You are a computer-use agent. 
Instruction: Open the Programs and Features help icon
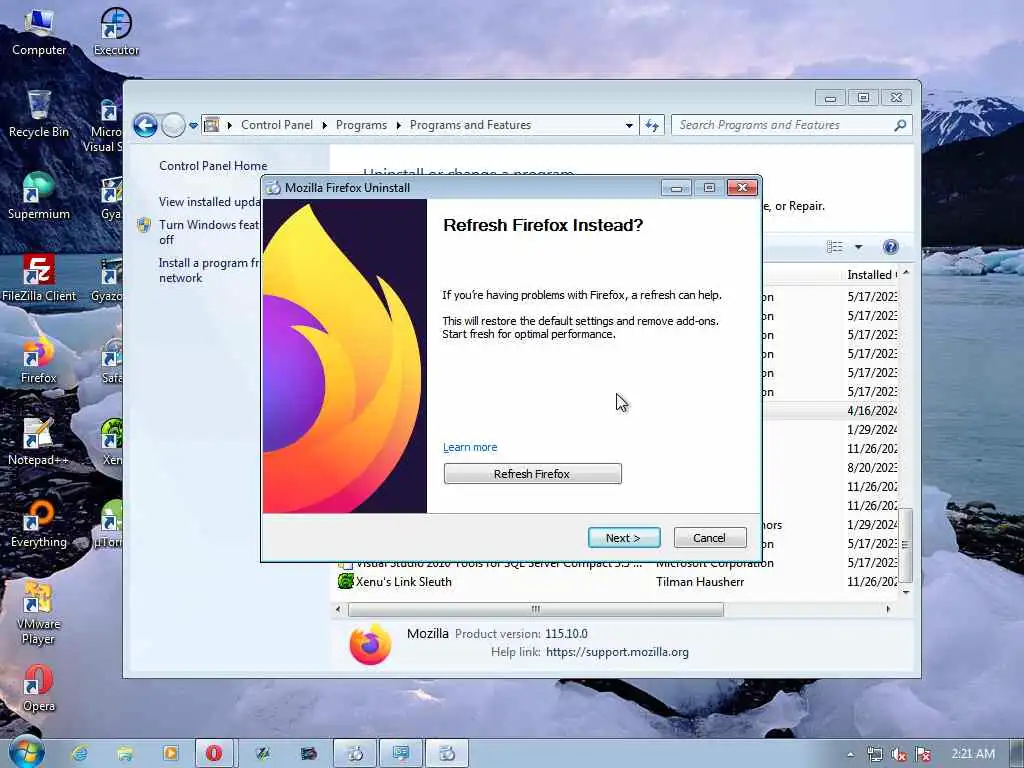(890, 247)
